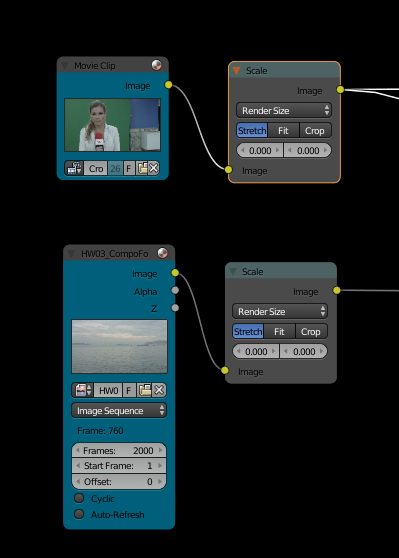Toggle fake user F on HW03 image
Image resolution: width=399 pixels, height=558 pixels.
click(x=129, y=390)
